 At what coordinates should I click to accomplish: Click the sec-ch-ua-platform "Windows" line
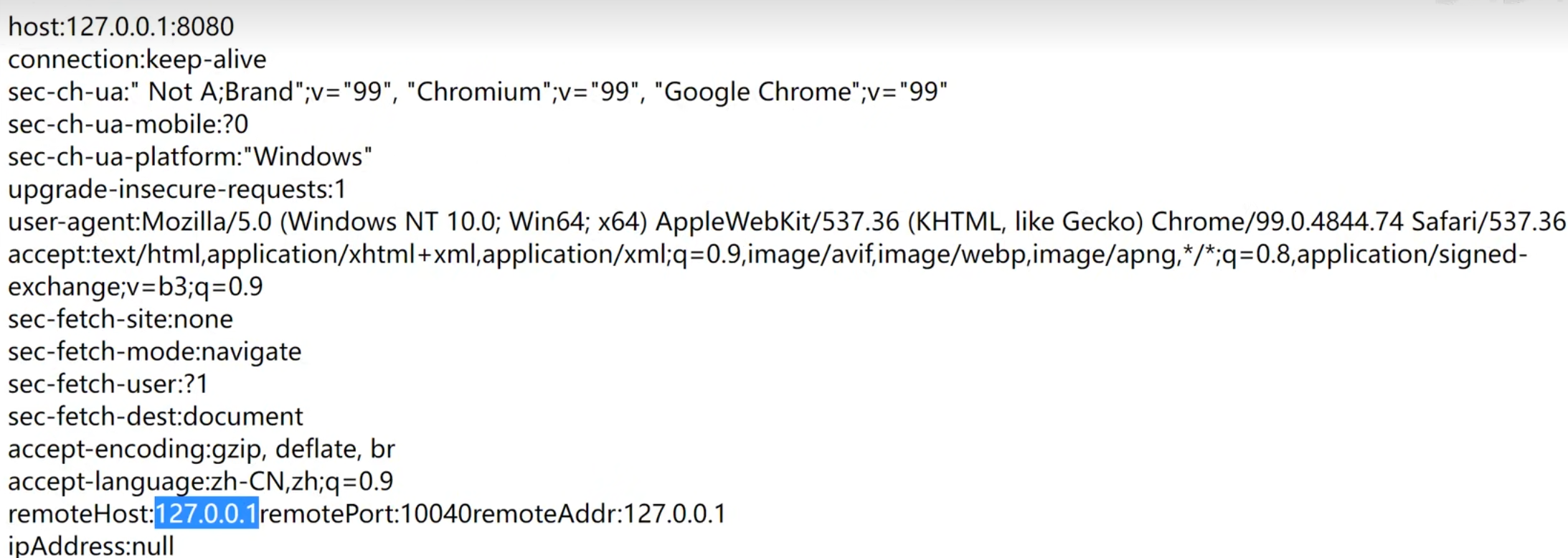(189, 156)
